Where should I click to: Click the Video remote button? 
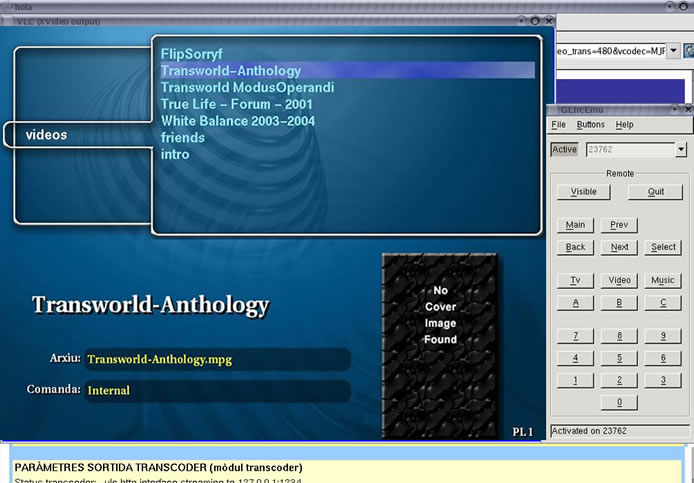pyautogui.click(x=619, y=281)
